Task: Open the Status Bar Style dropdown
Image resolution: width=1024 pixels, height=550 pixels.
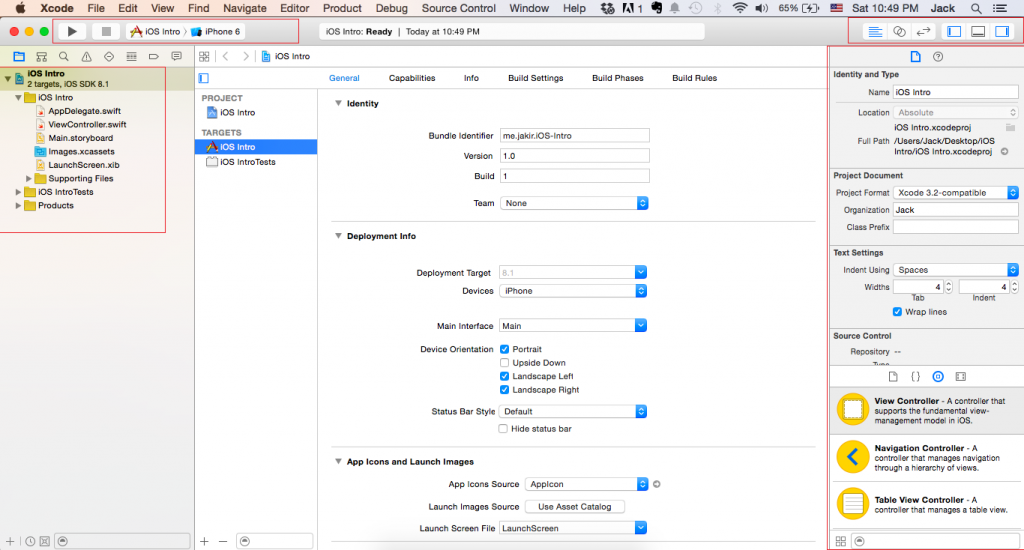Action: point(574,411)
